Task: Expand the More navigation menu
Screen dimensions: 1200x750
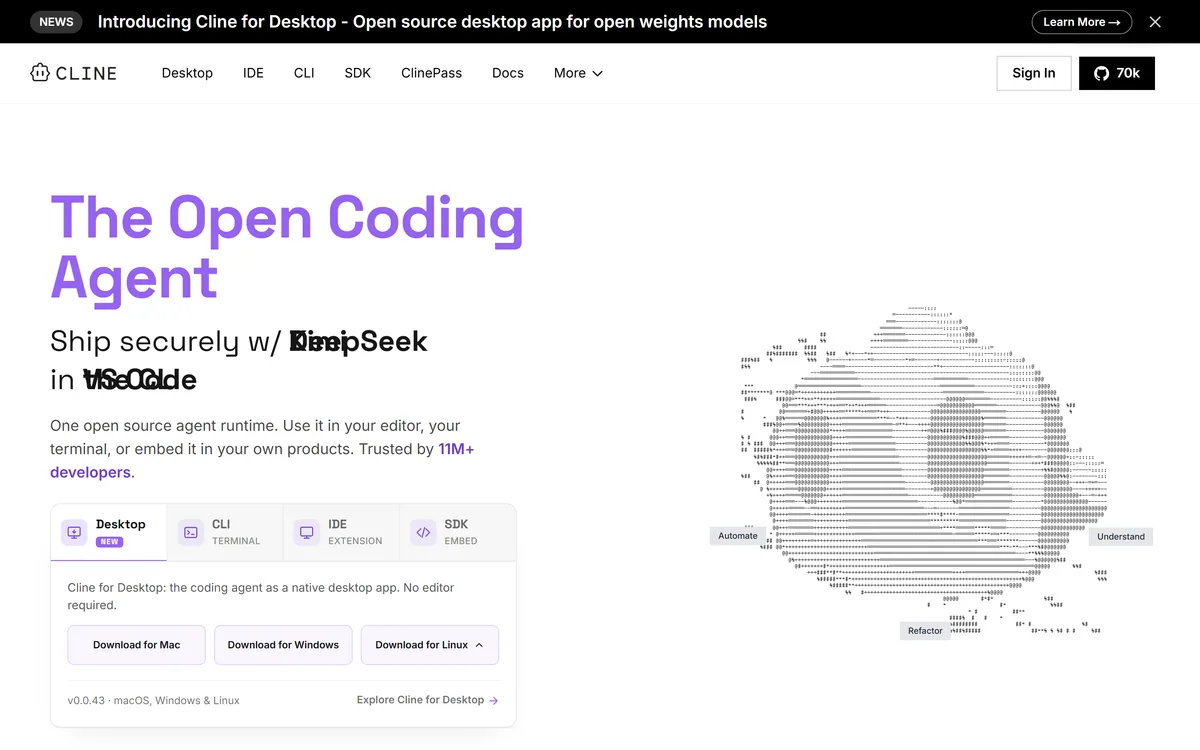Action: [x=578, y=73]
